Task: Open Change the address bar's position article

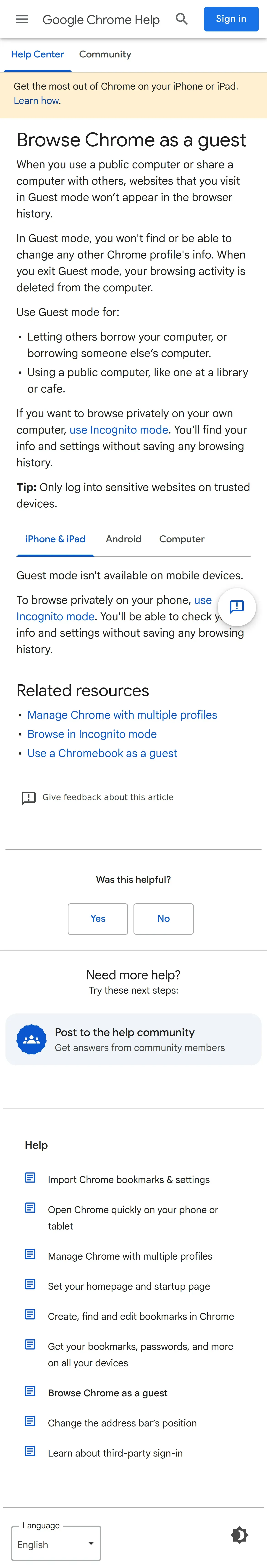Action: (122, 1423)
